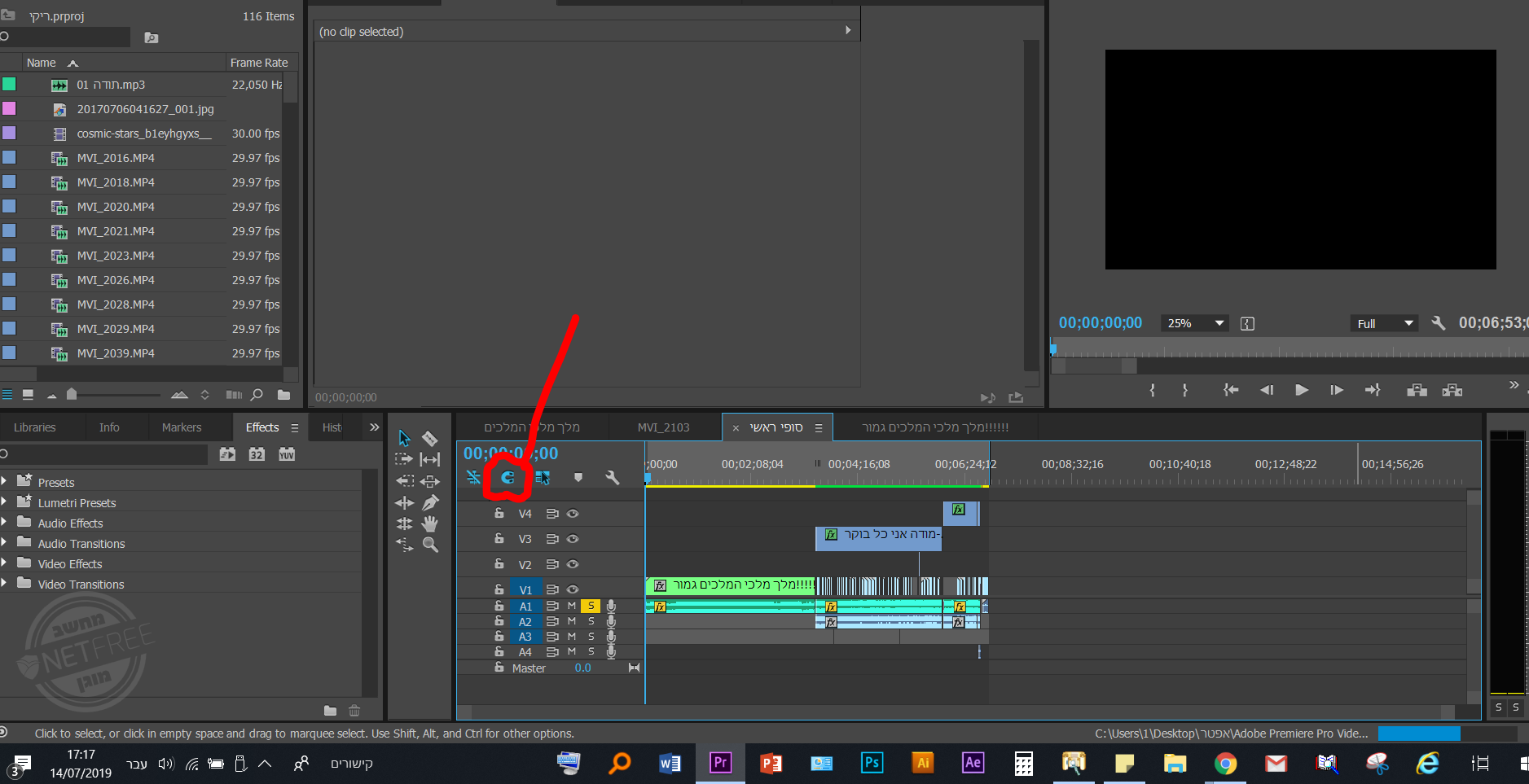Viewport: 1529px width, 784px height.
Task: Hide track V3 using its eye icon
Action: (573, 539)
